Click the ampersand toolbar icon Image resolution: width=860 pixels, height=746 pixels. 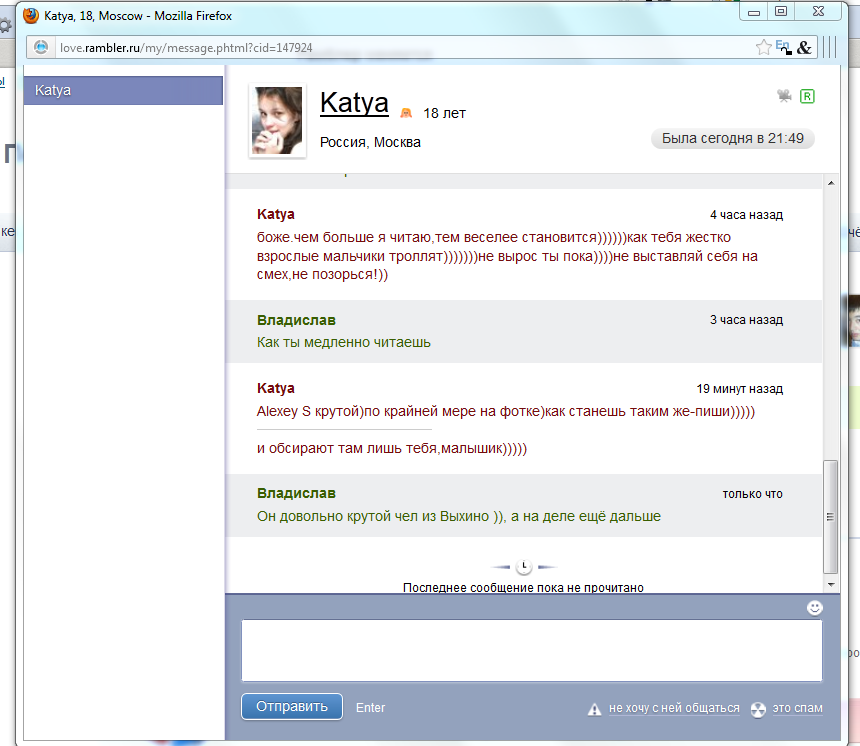[804, 48]
